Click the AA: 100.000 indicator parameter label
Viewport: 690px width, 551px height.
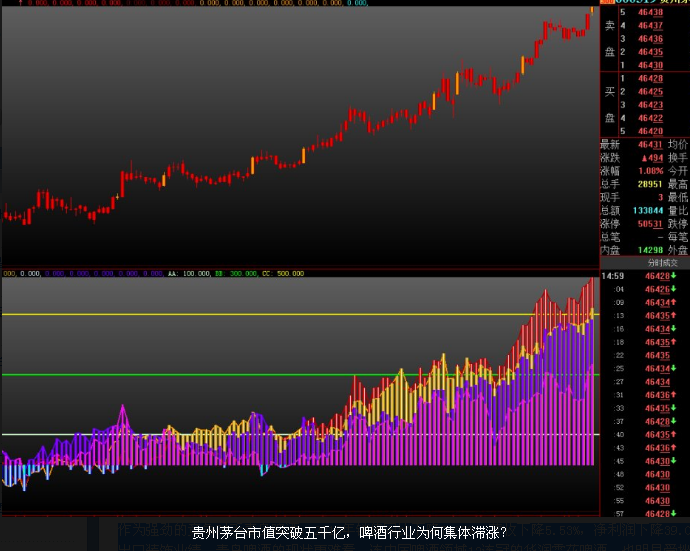click(189, 273)
